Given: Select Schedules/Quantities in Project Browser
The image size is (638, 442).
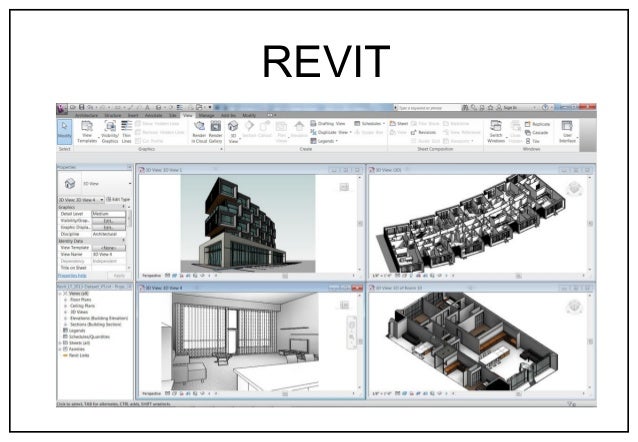Looking at the screenshot, I should pyautogui.click(x=89, y=337).
